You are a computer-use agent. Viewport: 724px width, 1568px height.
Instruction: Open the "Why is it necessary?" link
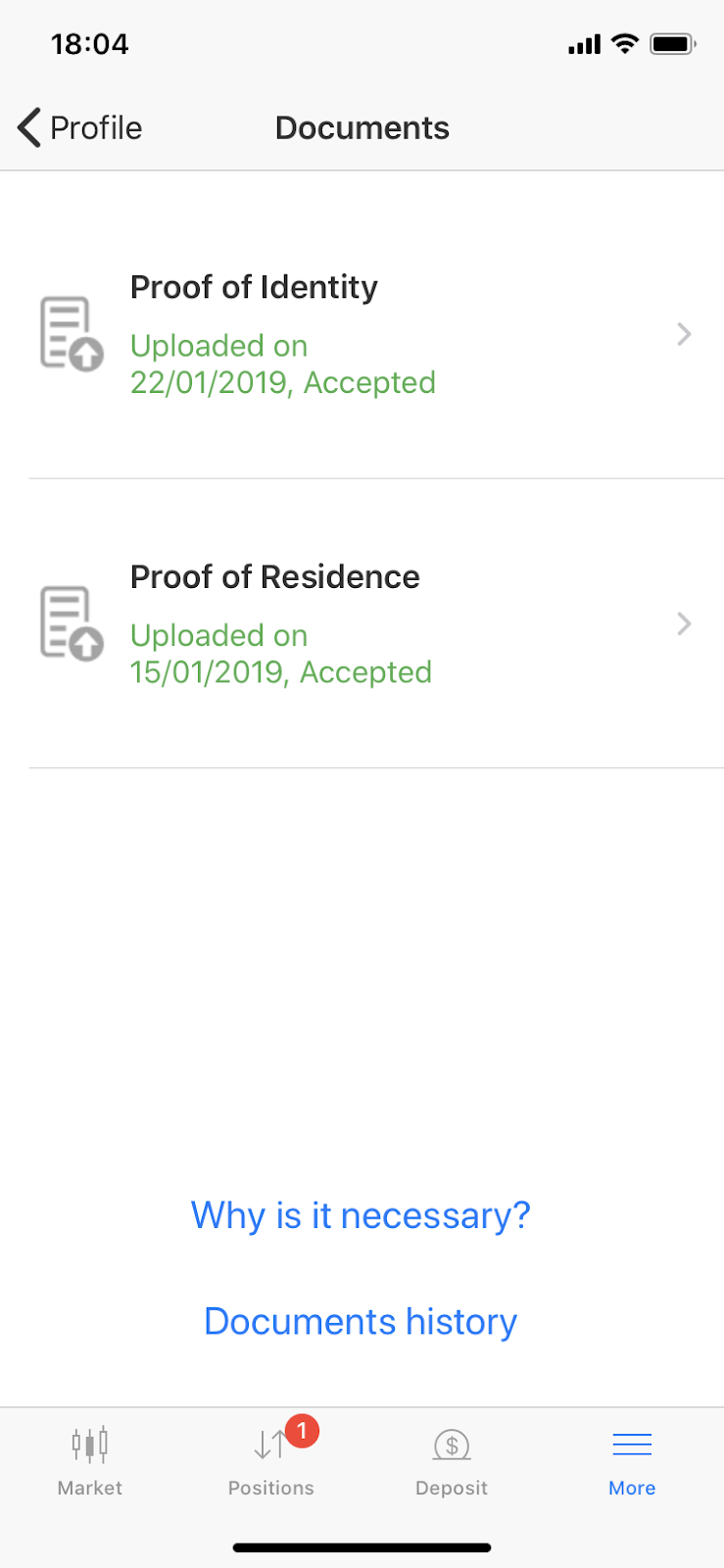tap(361, 1215)
